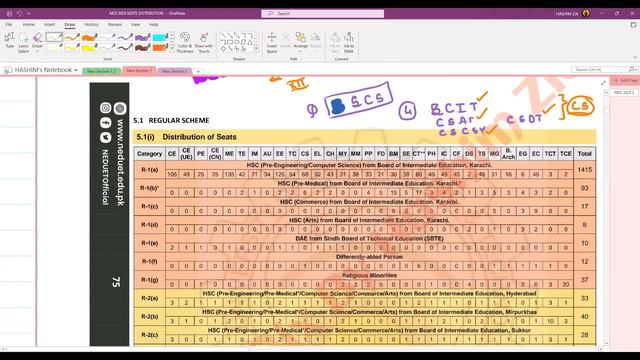Click the 'Category' table header cell
This screenshot has width=640, height=360.
tap(149, 154)
